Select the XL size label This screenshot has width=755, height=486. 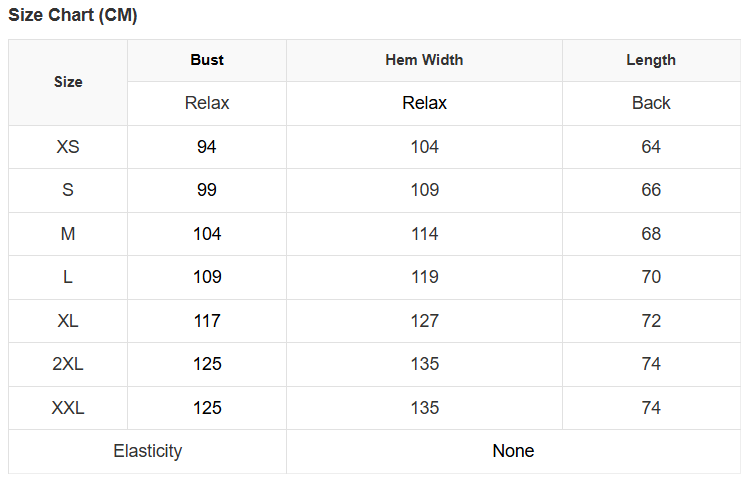[x=68, y=321]
